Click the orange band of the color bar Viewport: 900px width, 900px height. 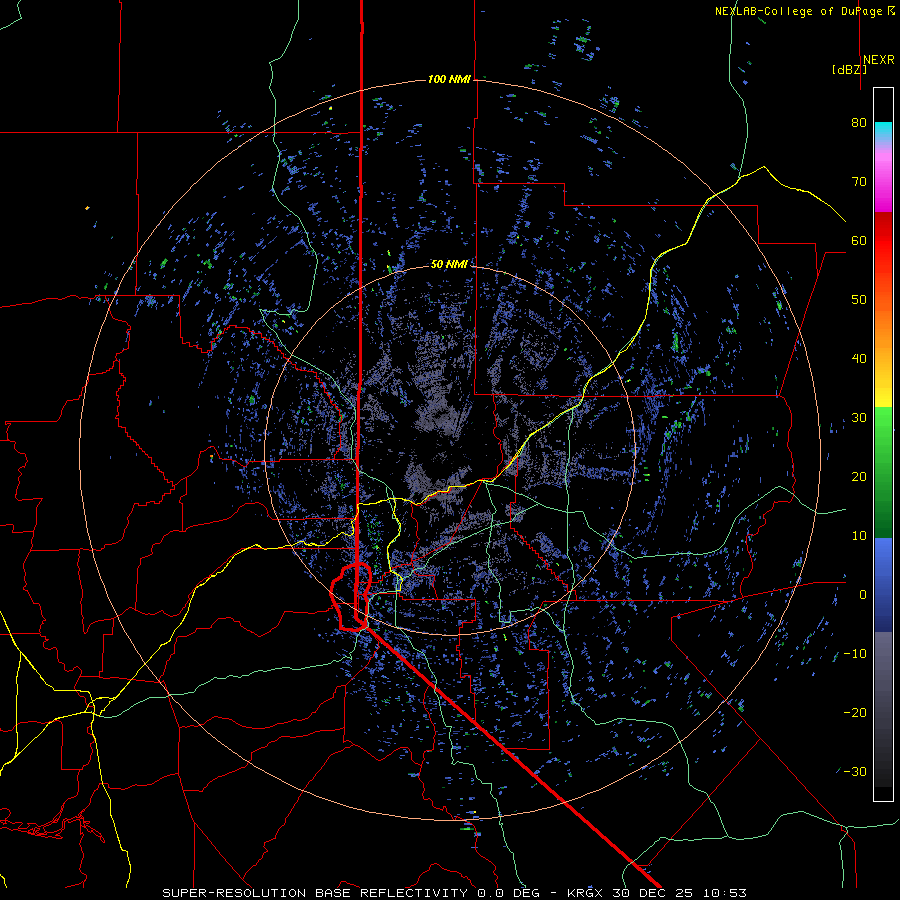[x=883, y=321]
